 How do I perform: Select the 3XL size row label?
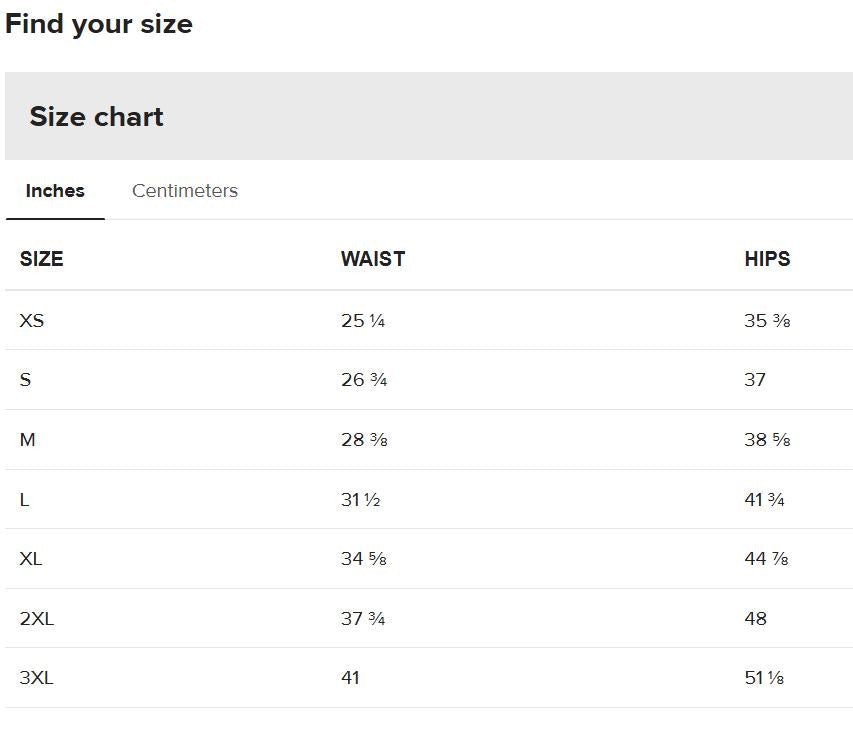(x=36, y=678)
